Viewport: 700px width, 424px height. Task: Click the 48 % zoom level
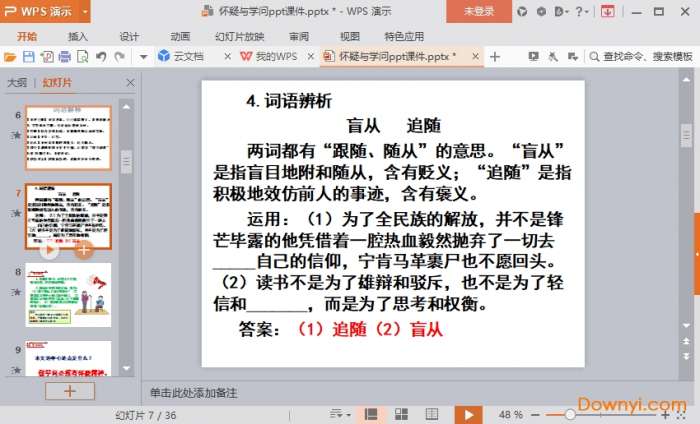510,415
